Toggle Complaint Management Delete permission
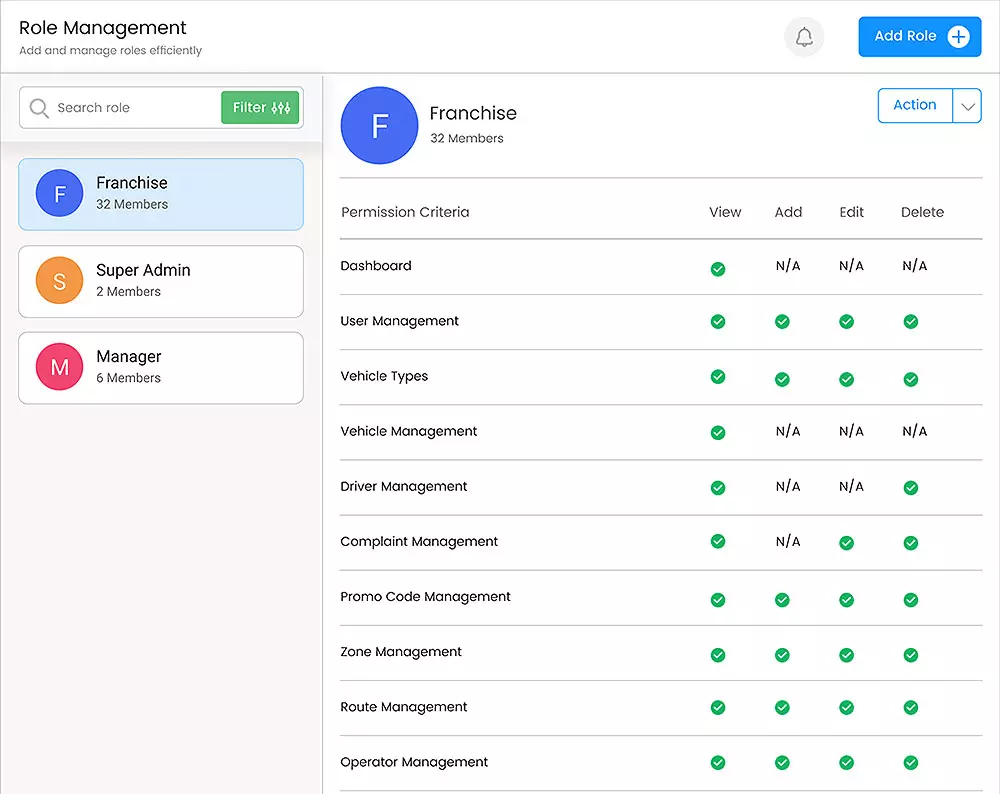Image resolution: width=1000 pixels, height=794 pixels. click(x=911, y=543)
